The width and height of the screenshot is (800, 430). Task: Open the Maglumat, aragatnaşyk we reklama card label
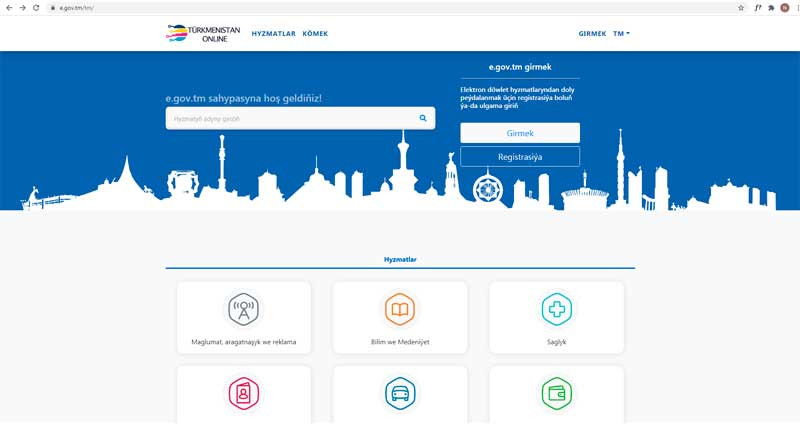(244, 342)
